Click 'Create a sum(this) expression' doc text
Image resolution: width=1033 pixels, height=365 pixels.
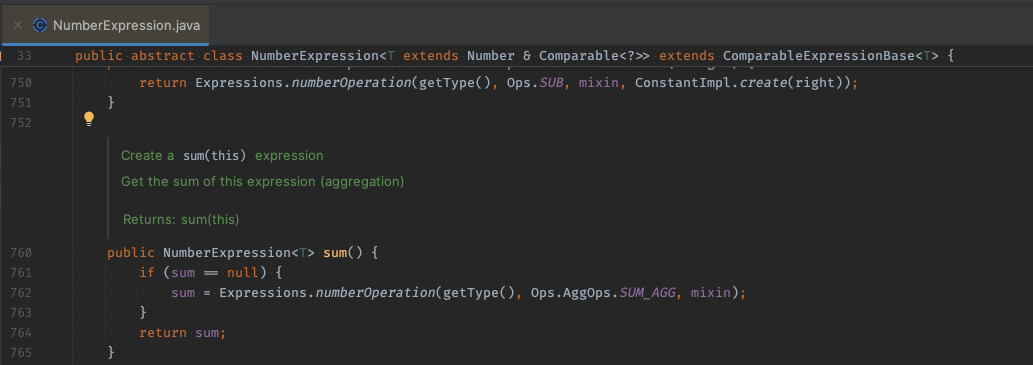coord(222,155)
